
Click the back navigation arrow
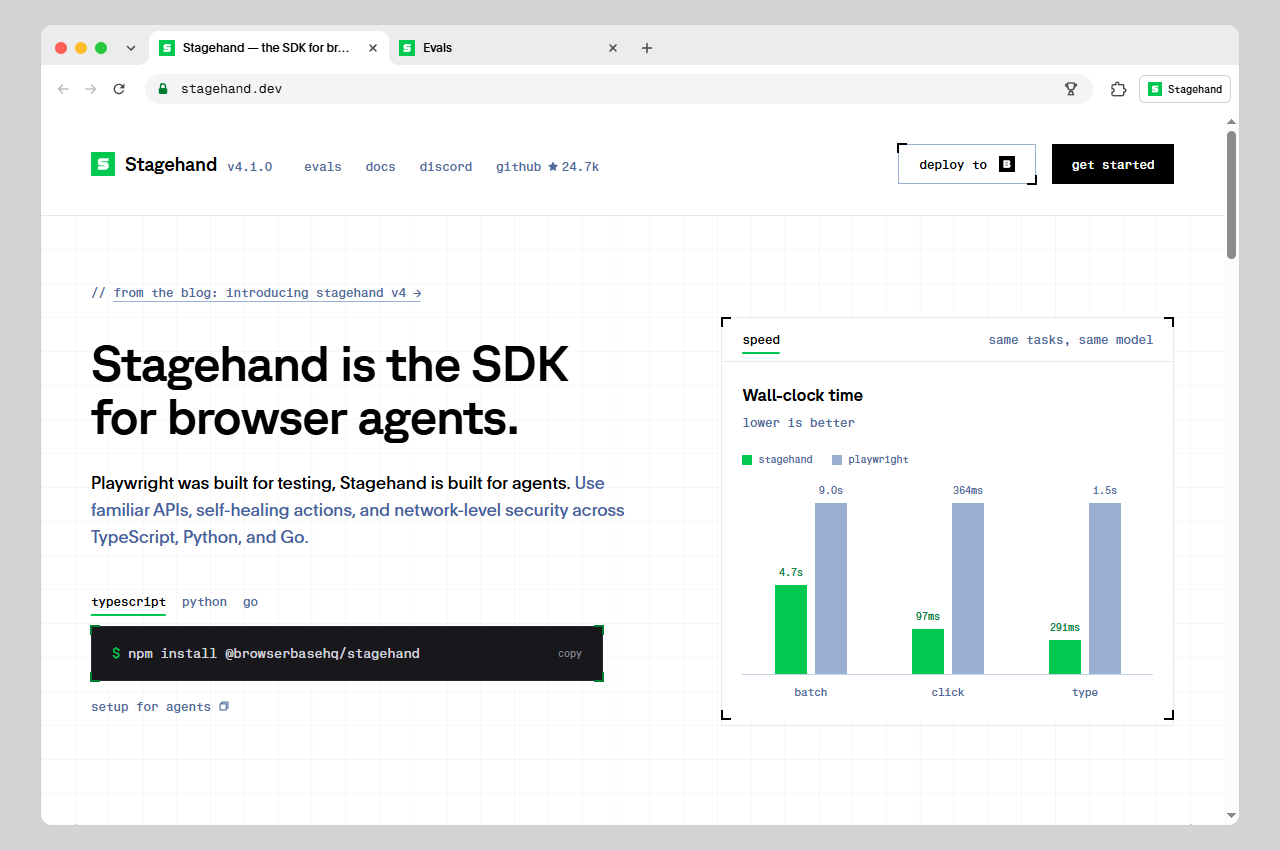(x=64, y=89)
